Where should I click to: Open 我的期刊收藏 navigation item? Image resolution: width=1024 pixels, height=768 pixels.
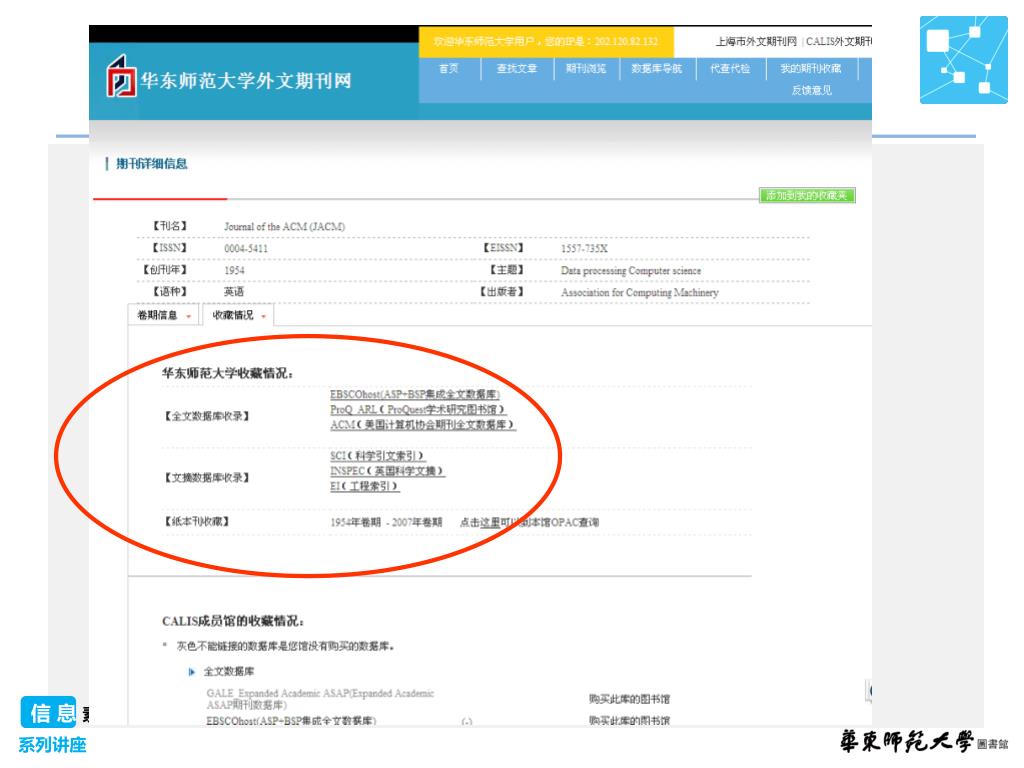[810, 69]
